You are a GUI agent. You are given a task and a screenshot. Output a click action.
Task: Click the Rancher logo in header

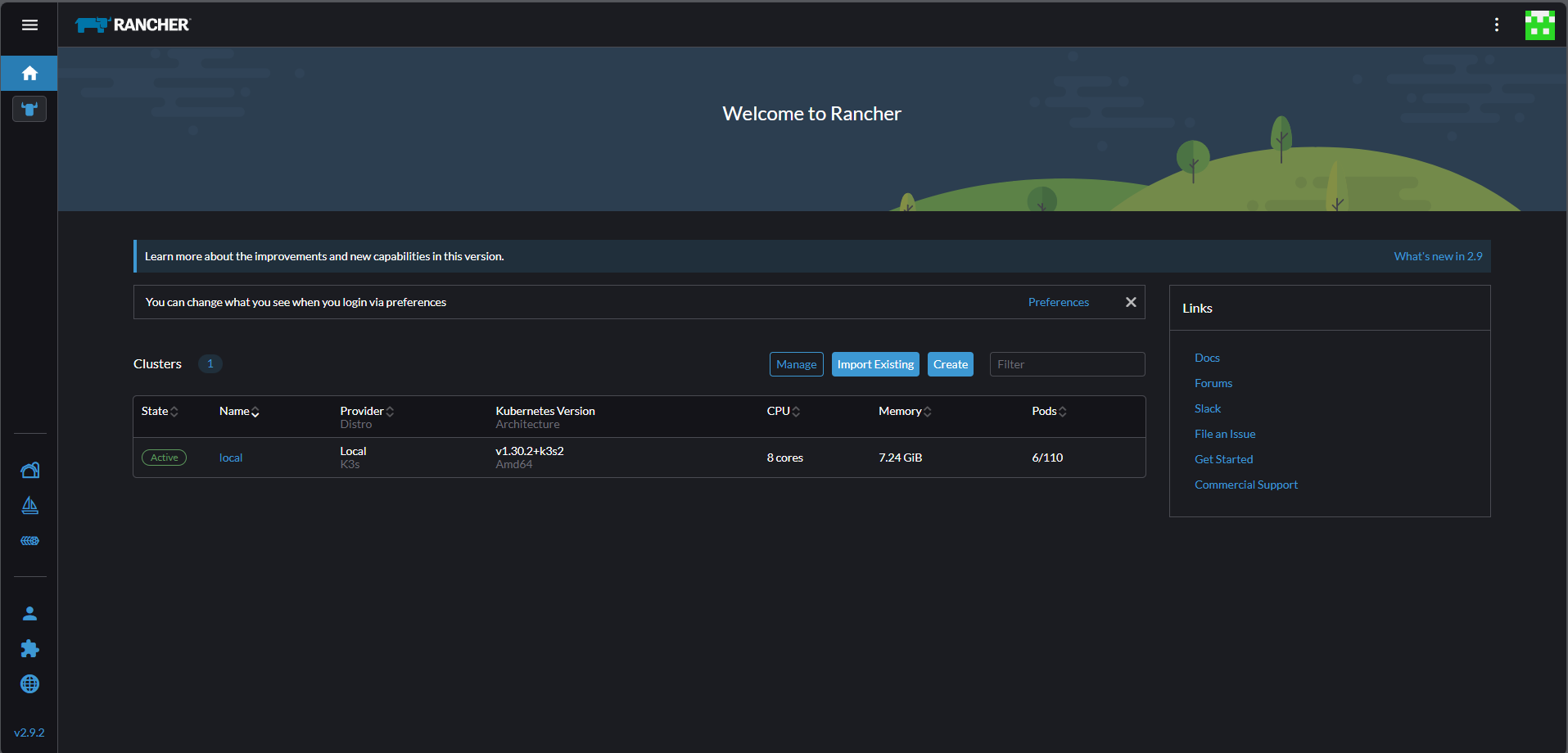point(133,25)
